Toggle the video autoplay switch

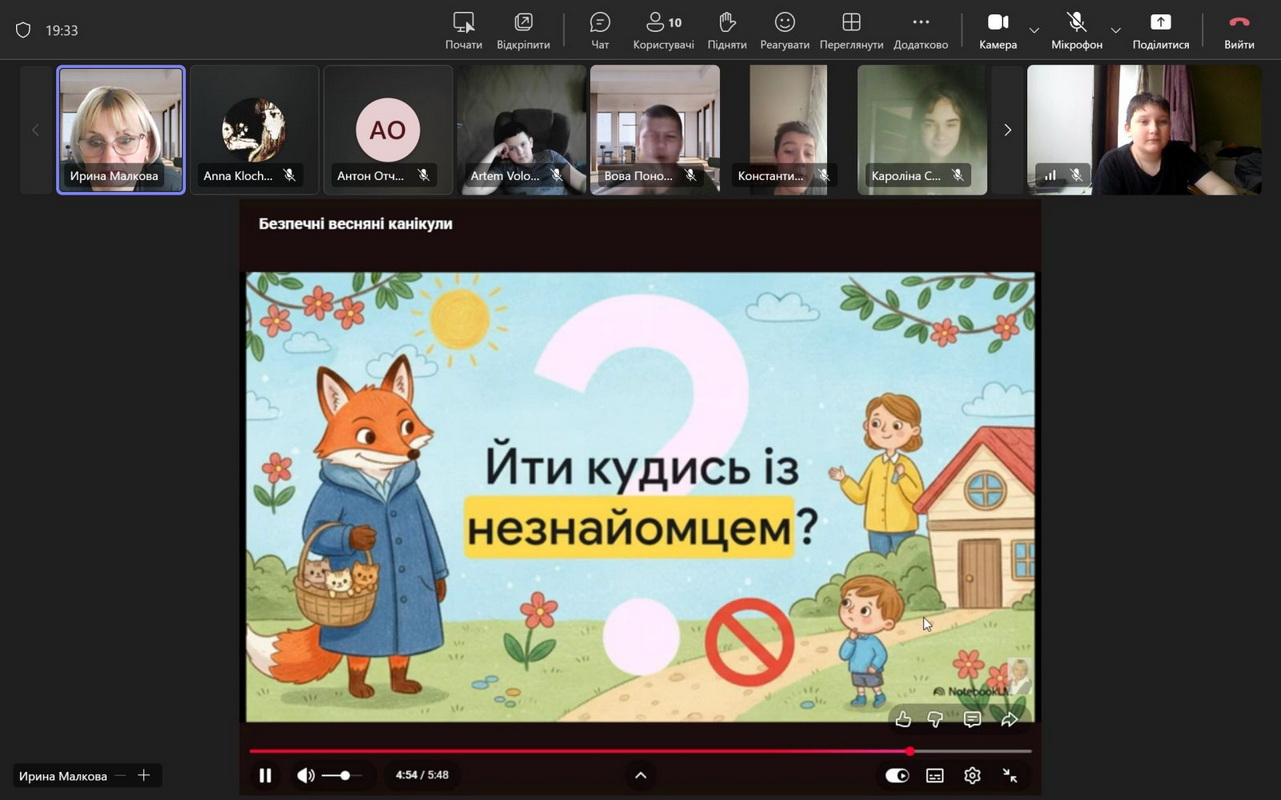[897, 775]
